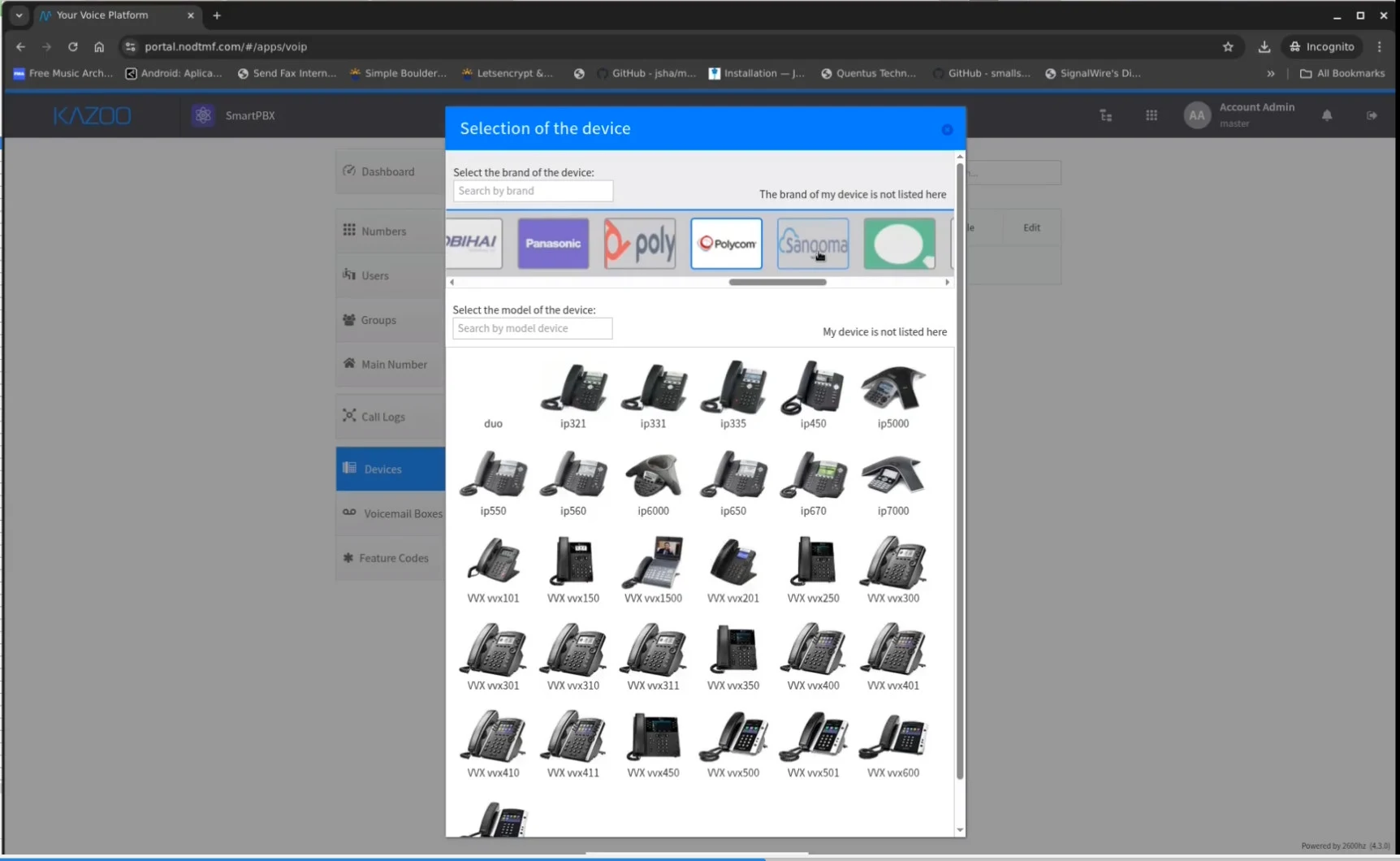Focus the Search by brand field
The height and width of the screenshot is (861, 1400).
pos(533,191)
